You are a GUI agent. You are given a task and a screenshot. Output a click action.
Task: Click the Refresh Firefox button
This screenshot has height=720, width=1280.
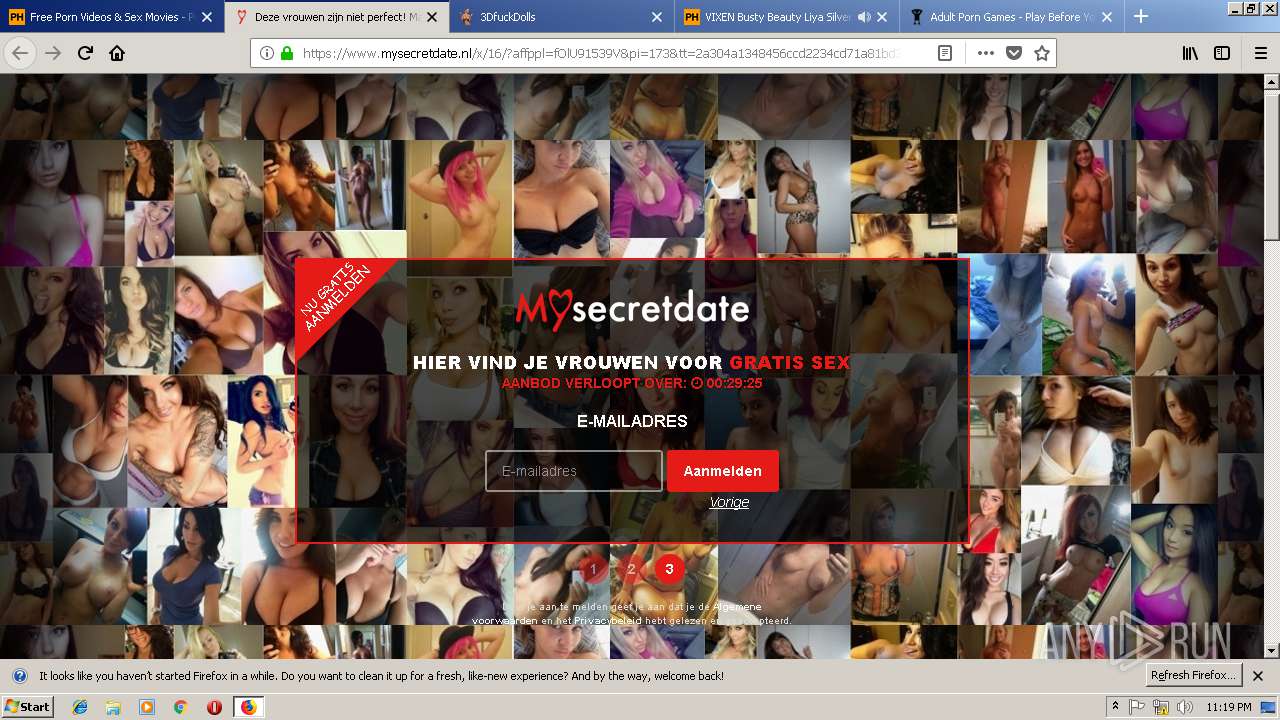click(x=1194, y=675)
